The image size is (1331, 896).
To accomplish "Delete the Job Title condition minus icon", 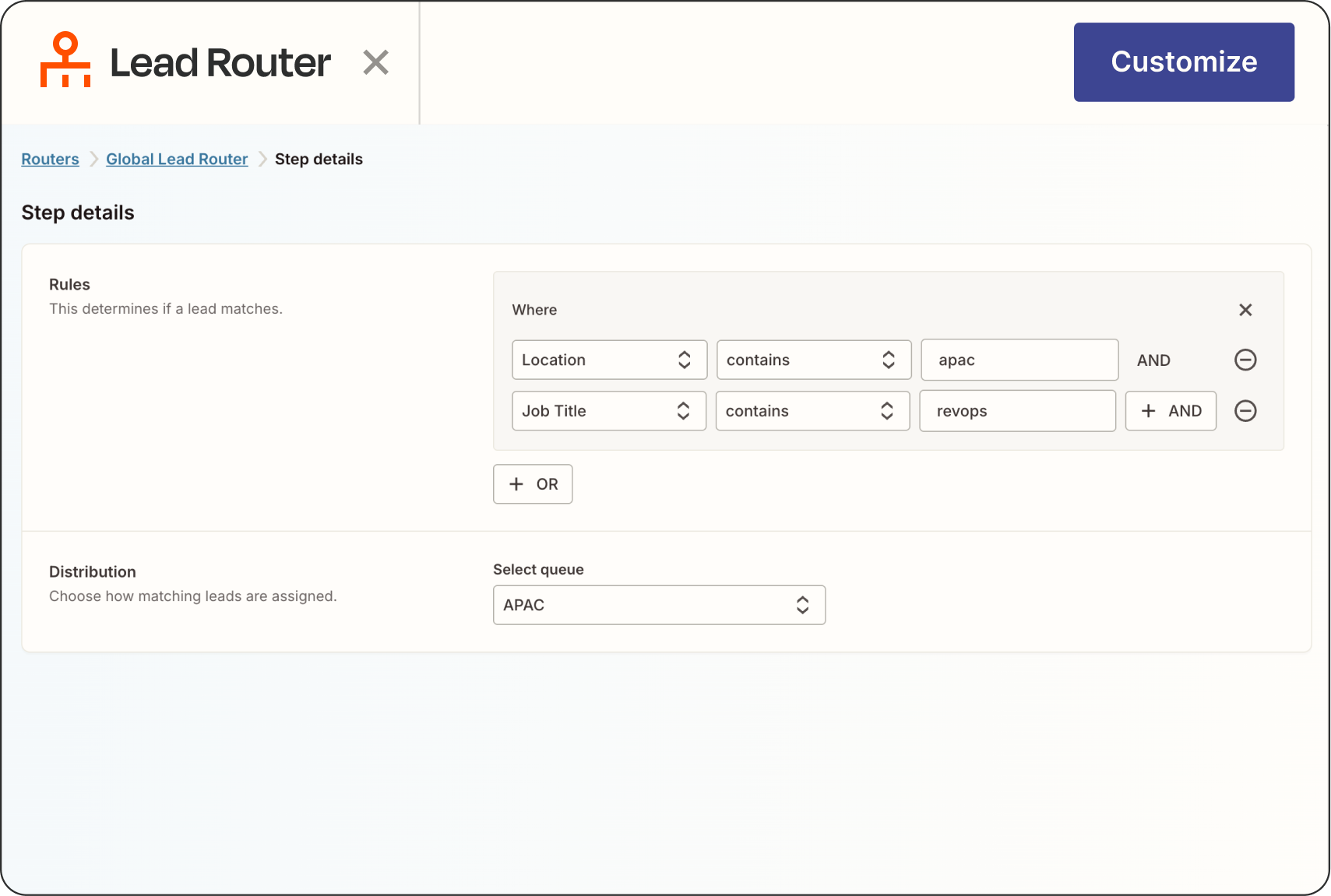I will 1245,411.
